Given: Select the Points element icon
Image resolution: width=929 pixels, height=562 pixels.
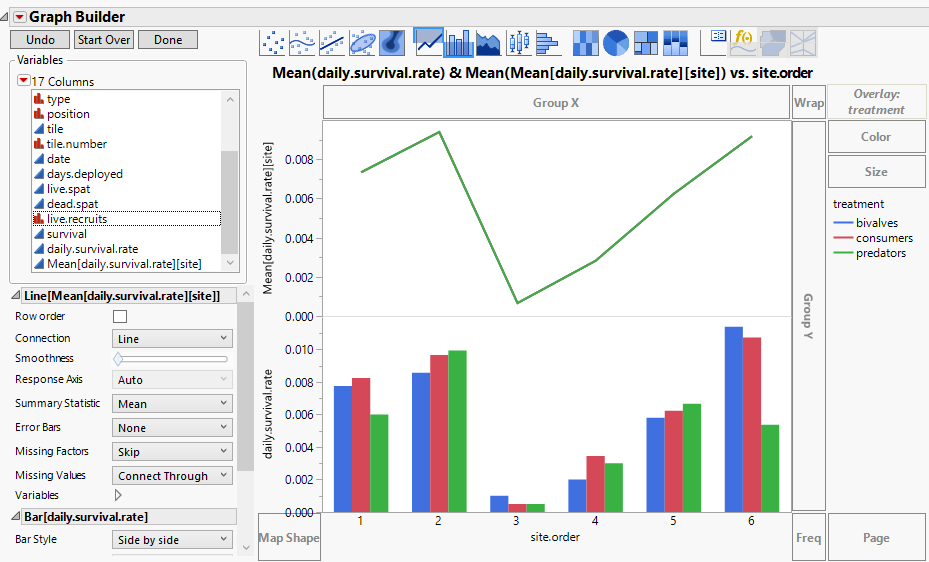Looking at the screenshot, I should (273, 43).
